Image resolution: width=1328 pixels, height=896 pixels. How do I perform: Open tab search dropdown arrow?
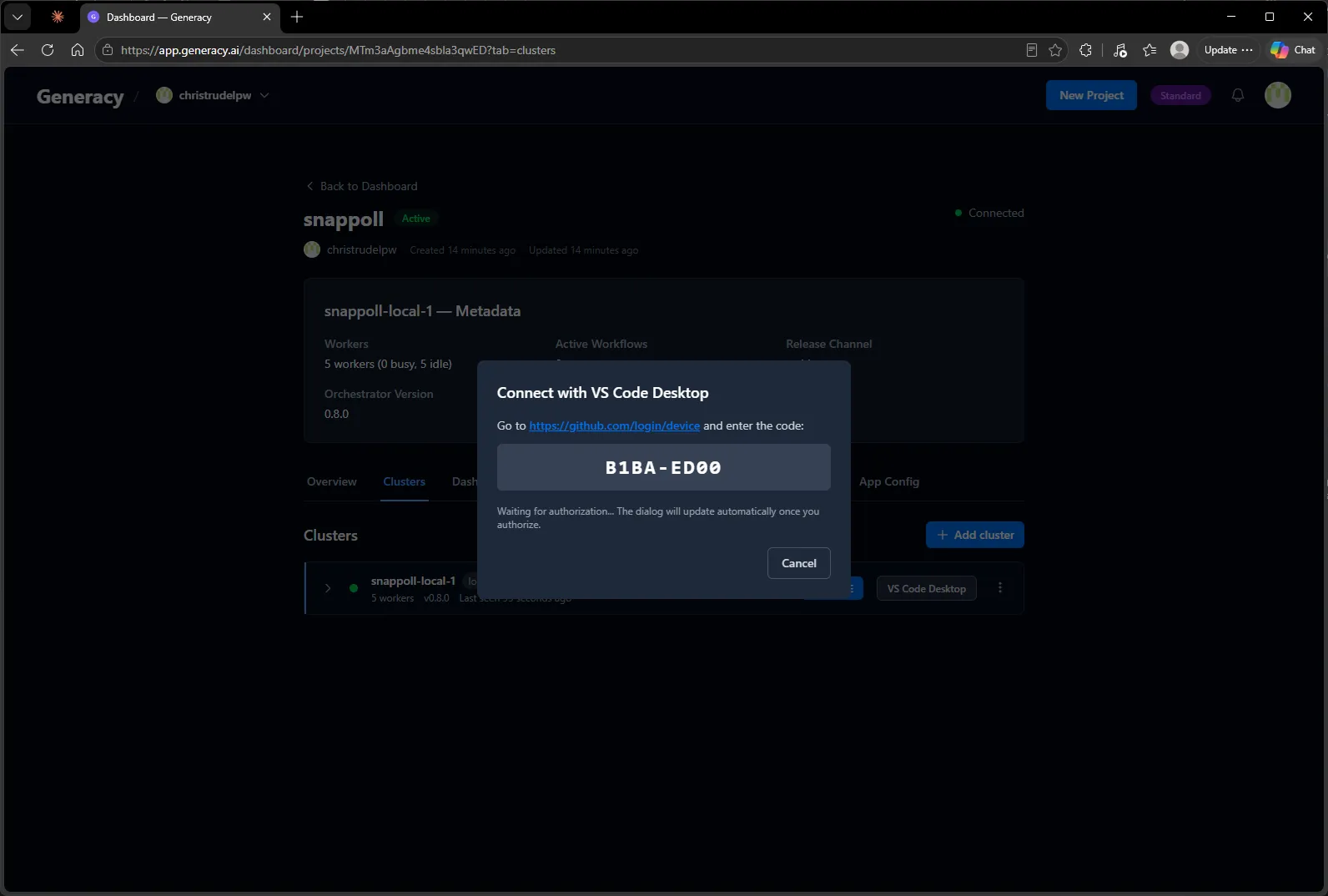(x=18, y=17)
